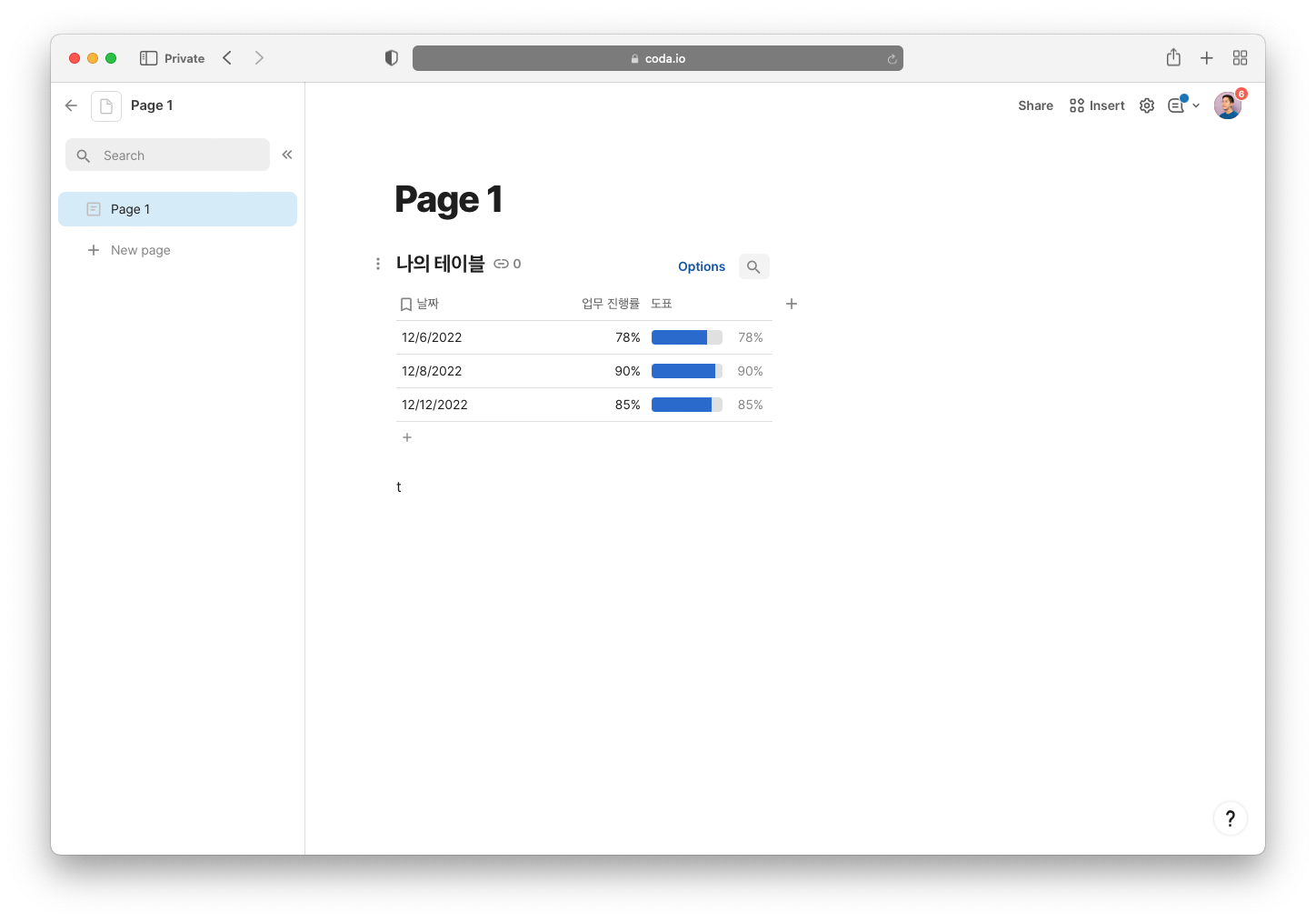
Task: Open table menu with three-dot handle
Action: coord(378,264)
